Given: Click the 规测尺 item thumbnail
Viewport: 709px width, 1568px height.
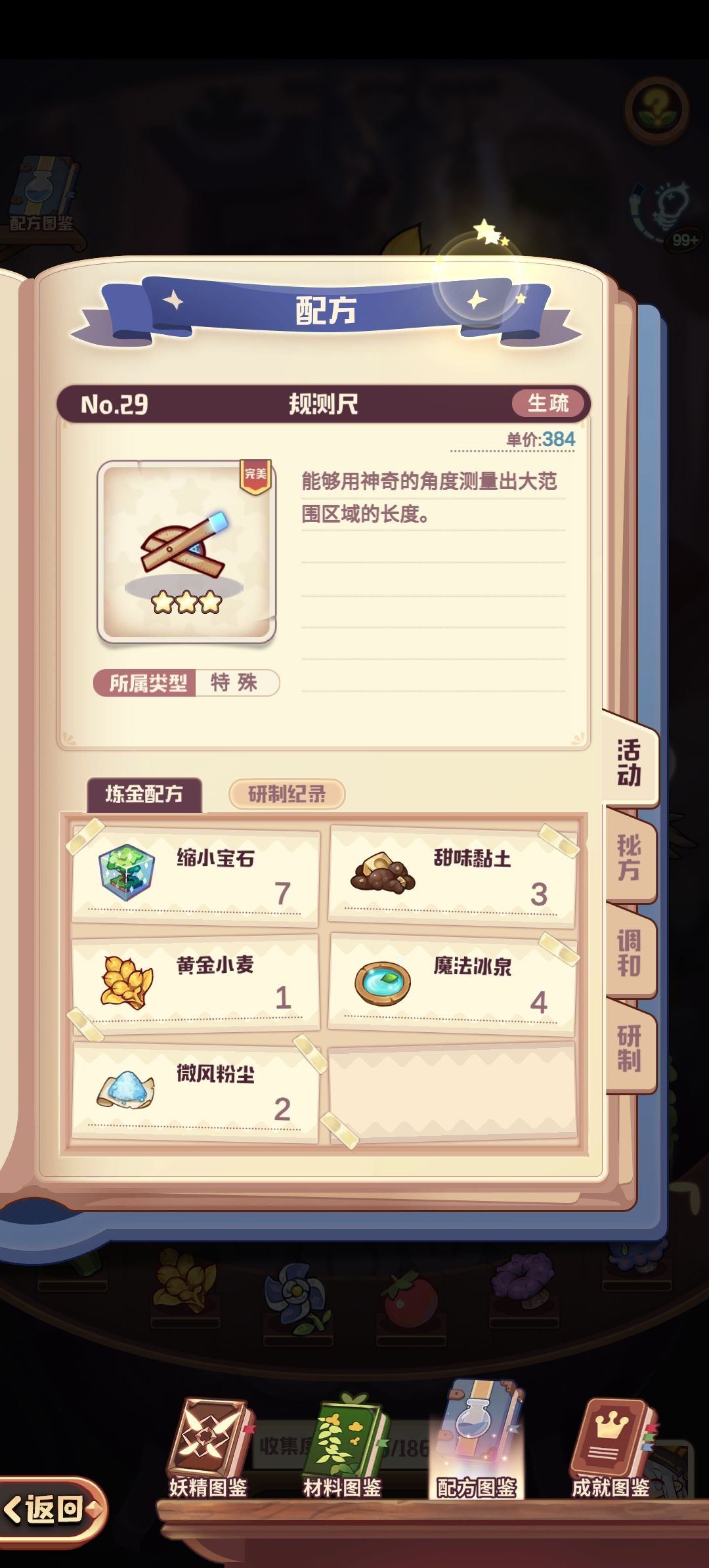Looking at the screenshot, I should pos(186,552).
